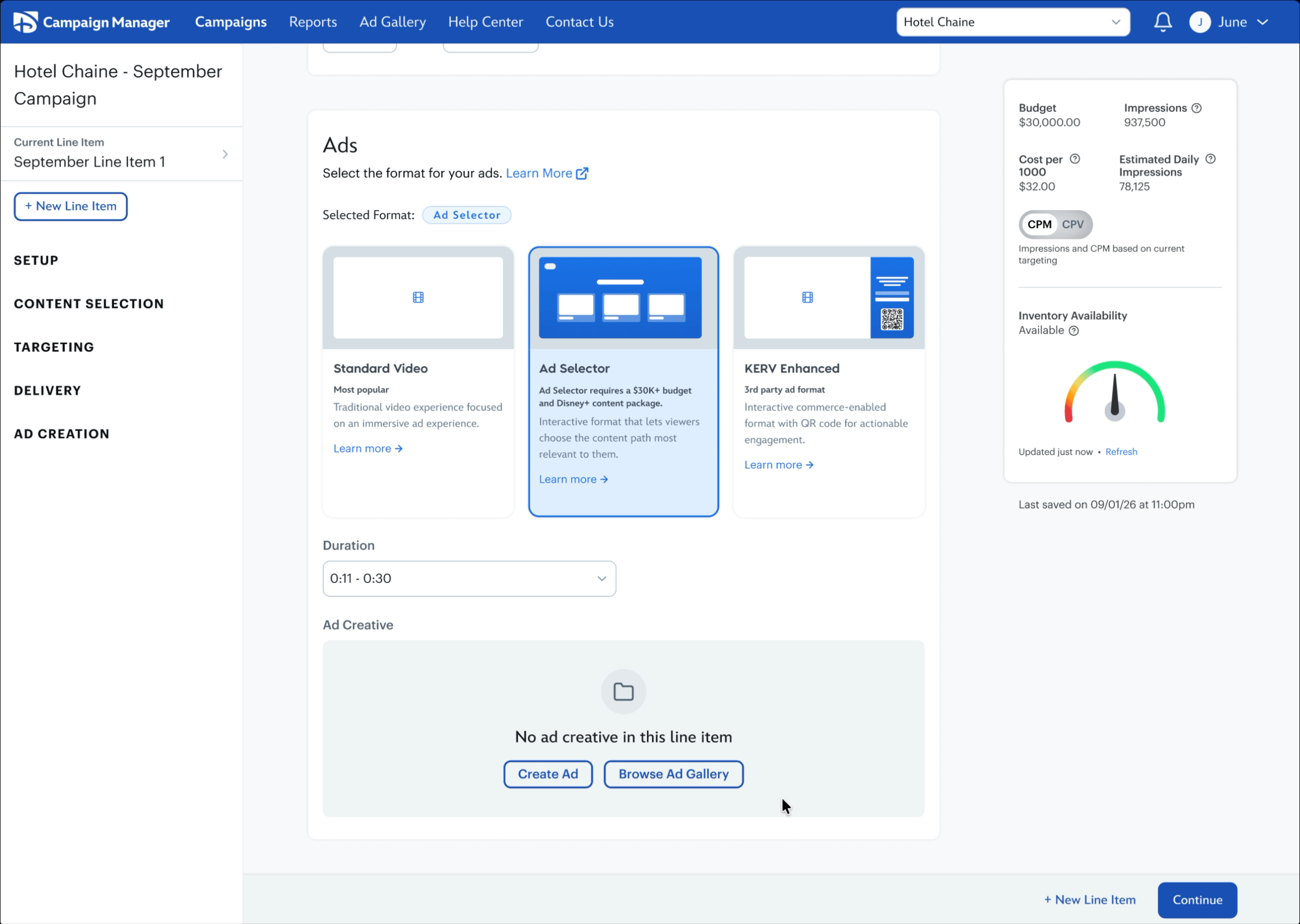Open the Duration dropdown
Viewport: 1300px width, 924px height.
coord(469,579)
